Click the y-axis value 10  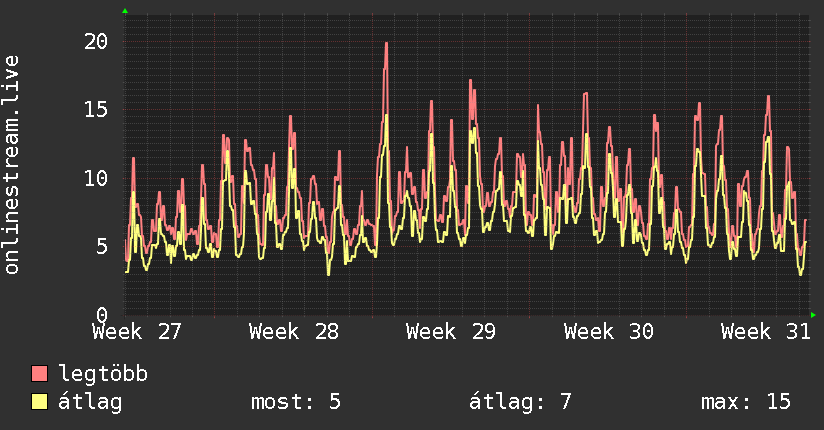point(96,178)
